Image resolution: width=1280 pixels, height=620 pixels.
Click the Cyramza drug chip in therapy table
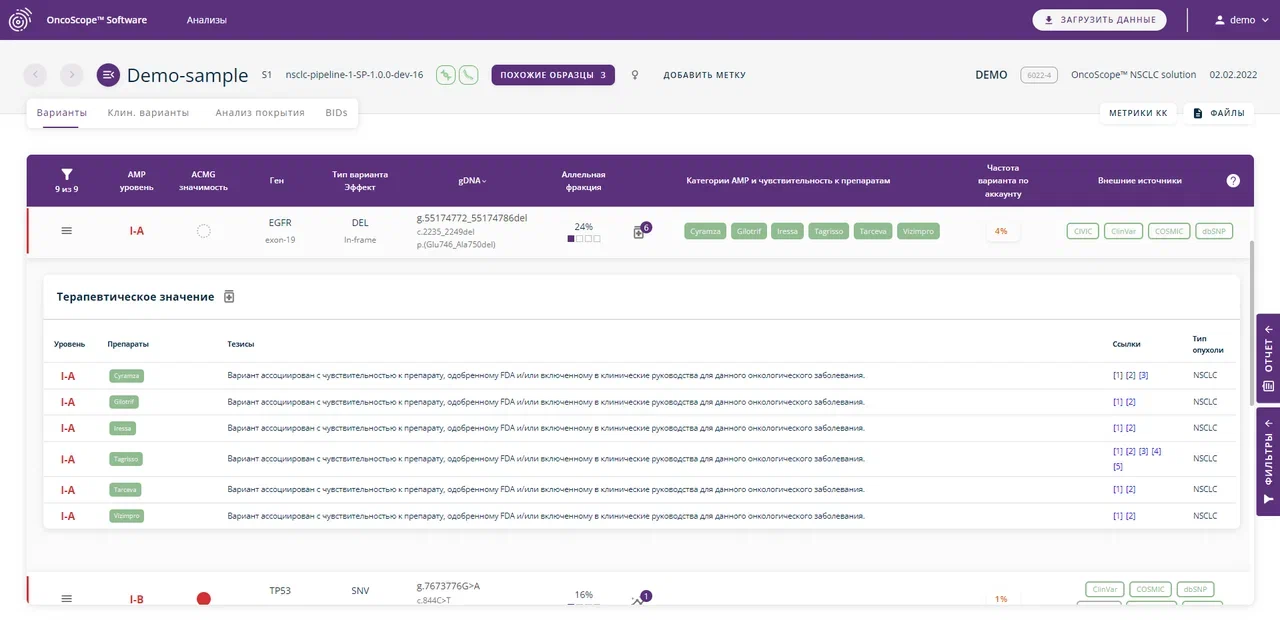coord(126,376)
